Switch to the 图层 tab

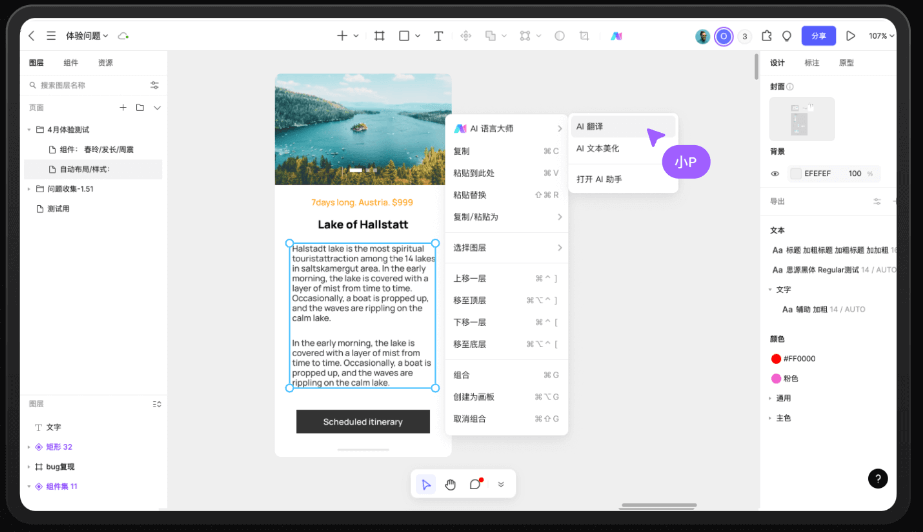coord(36,62)
